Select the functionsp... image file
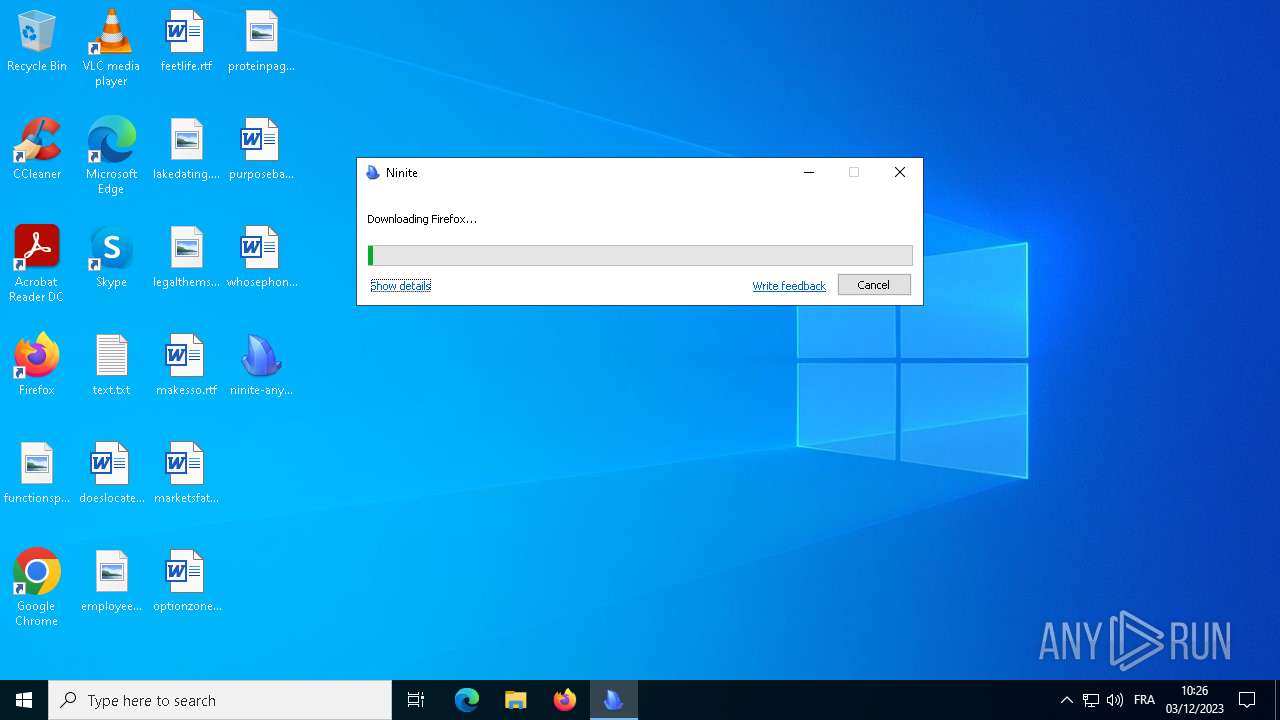1280x720 pixels. coord(37,473)
